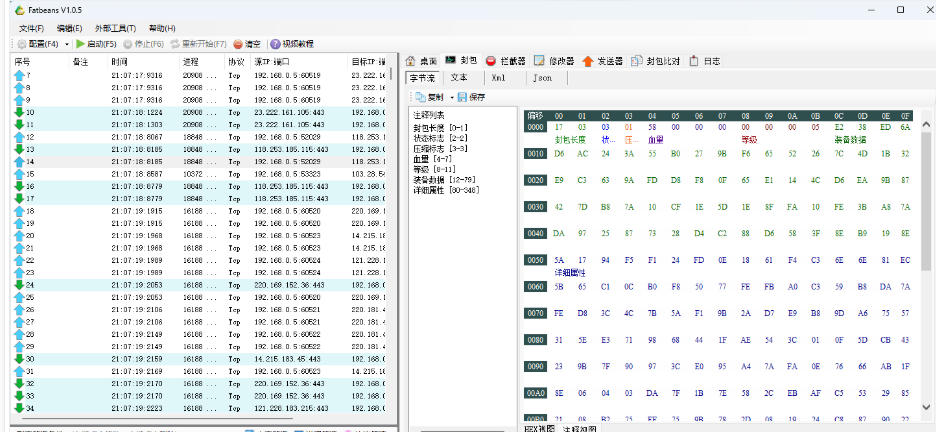Click the 协议 column header
936x432 pixels.
pos(236,62)
